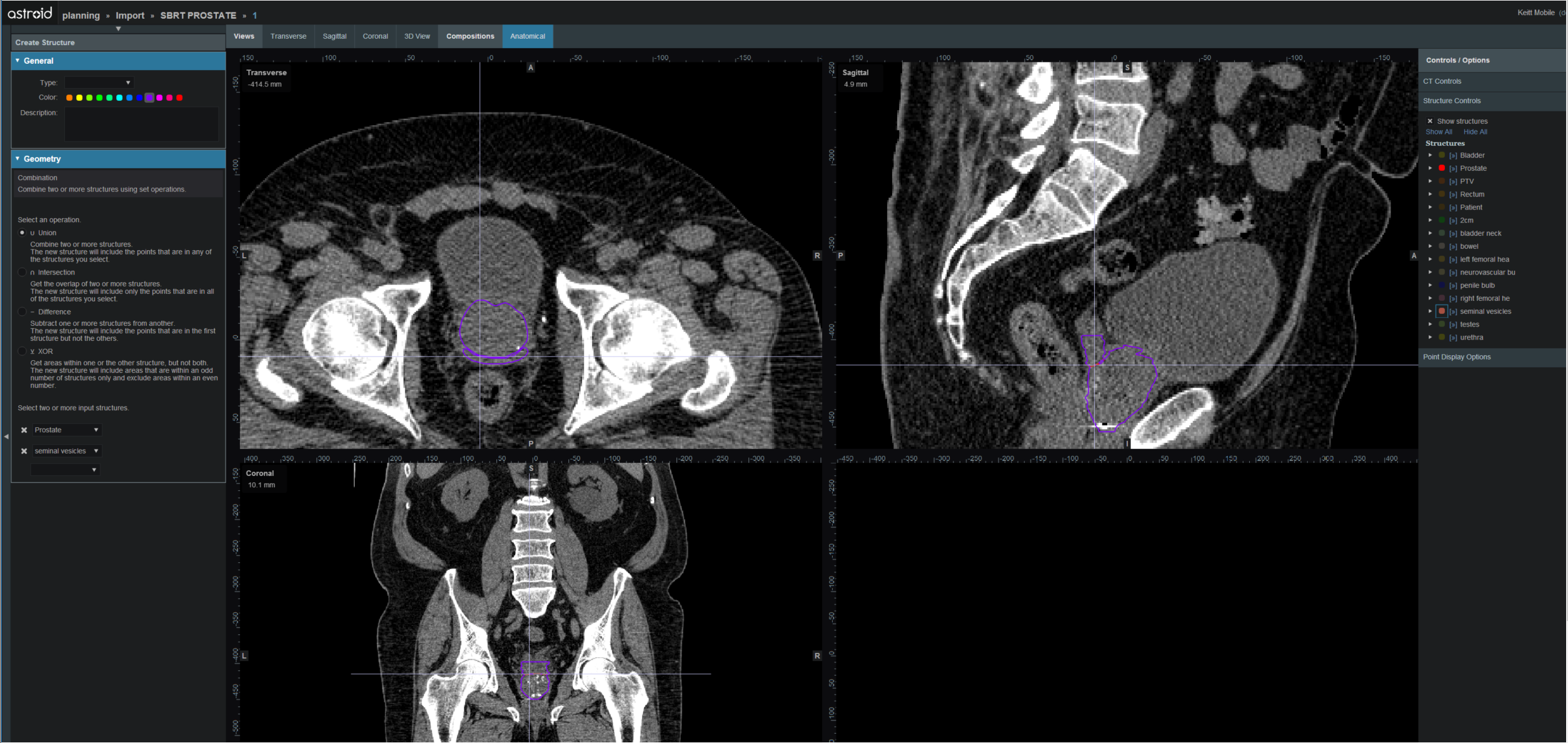Remove seminal vesicles input structure

(24, 451)
